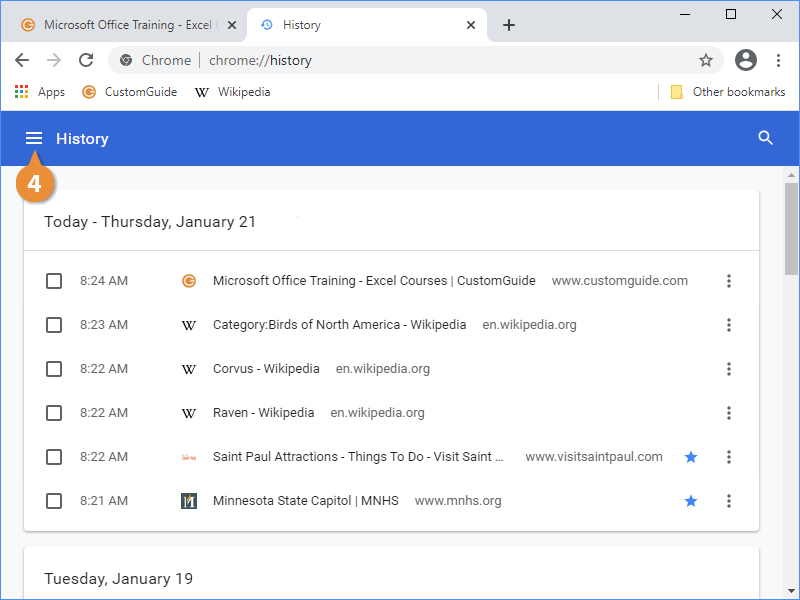
Task: Click the Chrome site info icon in address bar
Action: click(126, 60)
